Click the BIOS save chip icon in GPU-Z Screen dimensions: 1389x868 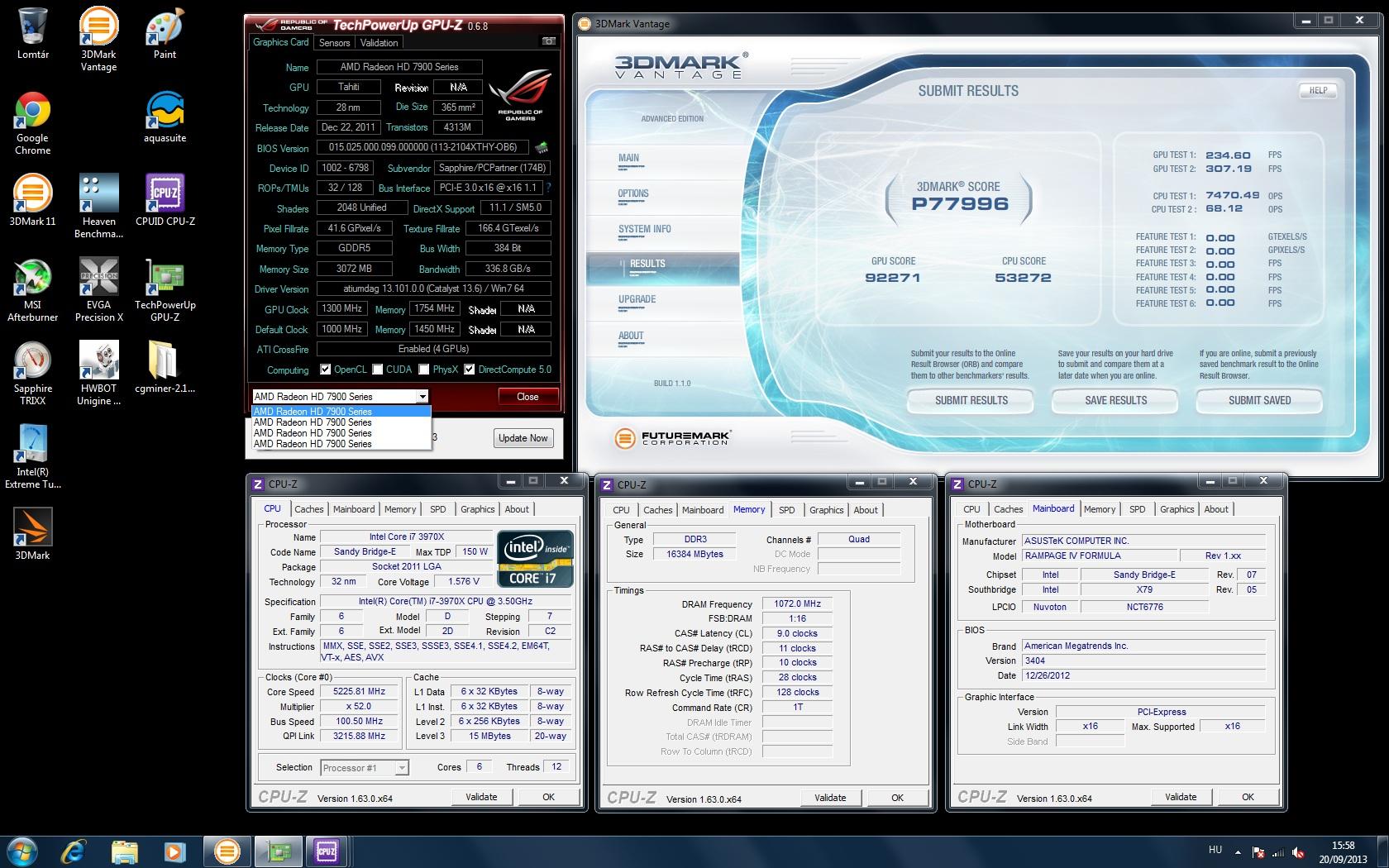pyautogui.click(x=542, y=148)
